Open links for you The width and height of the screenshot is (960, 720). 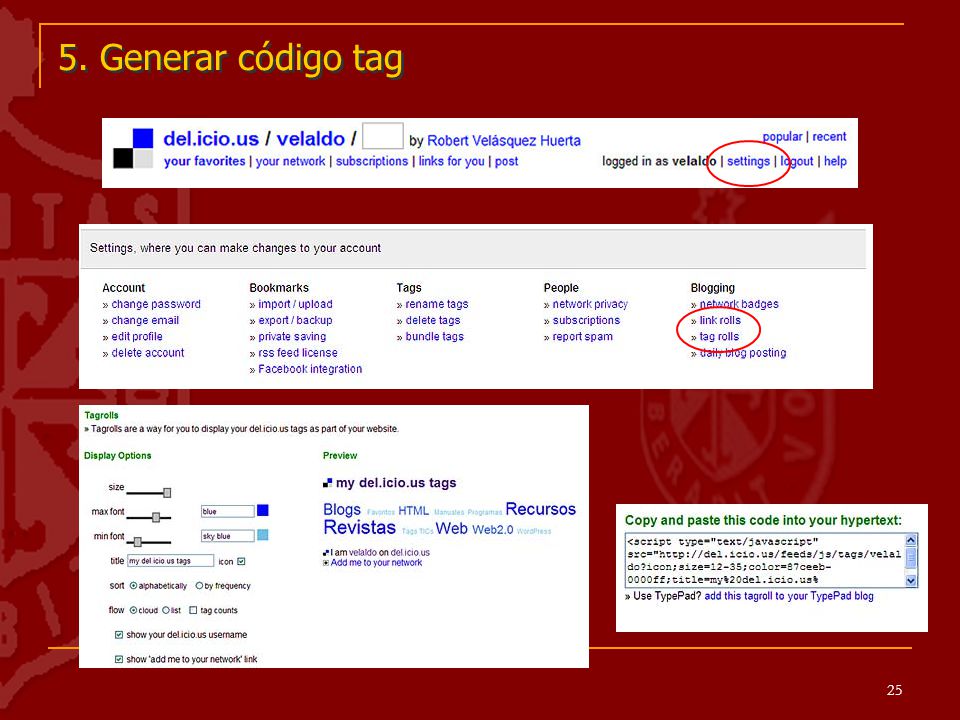(451, 161)
